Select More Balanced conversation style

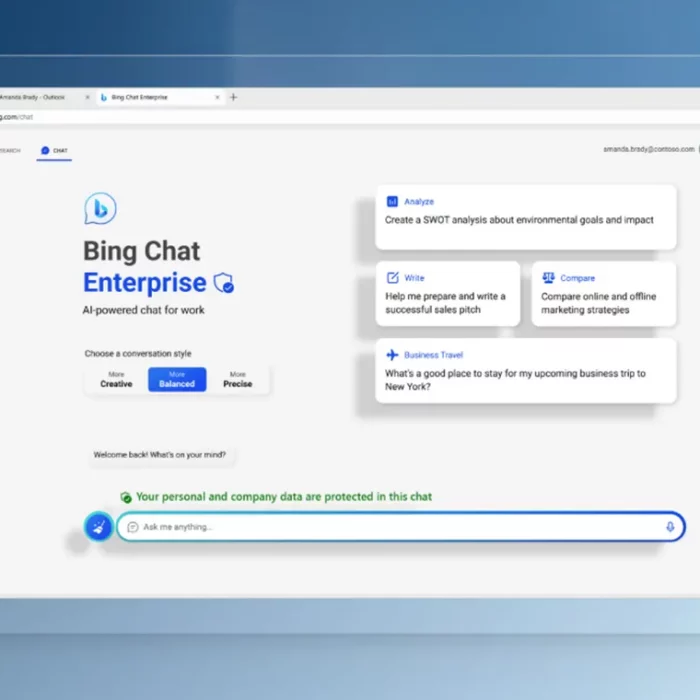pos(177,379)
